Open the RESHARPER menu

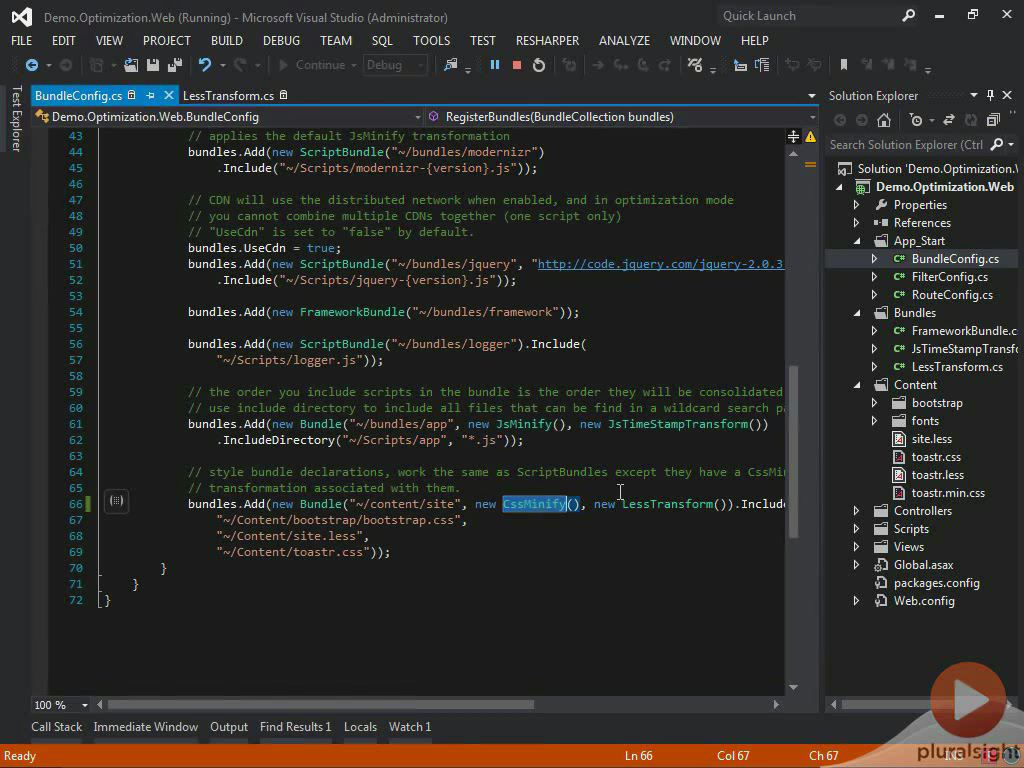[x=547, y=40]
